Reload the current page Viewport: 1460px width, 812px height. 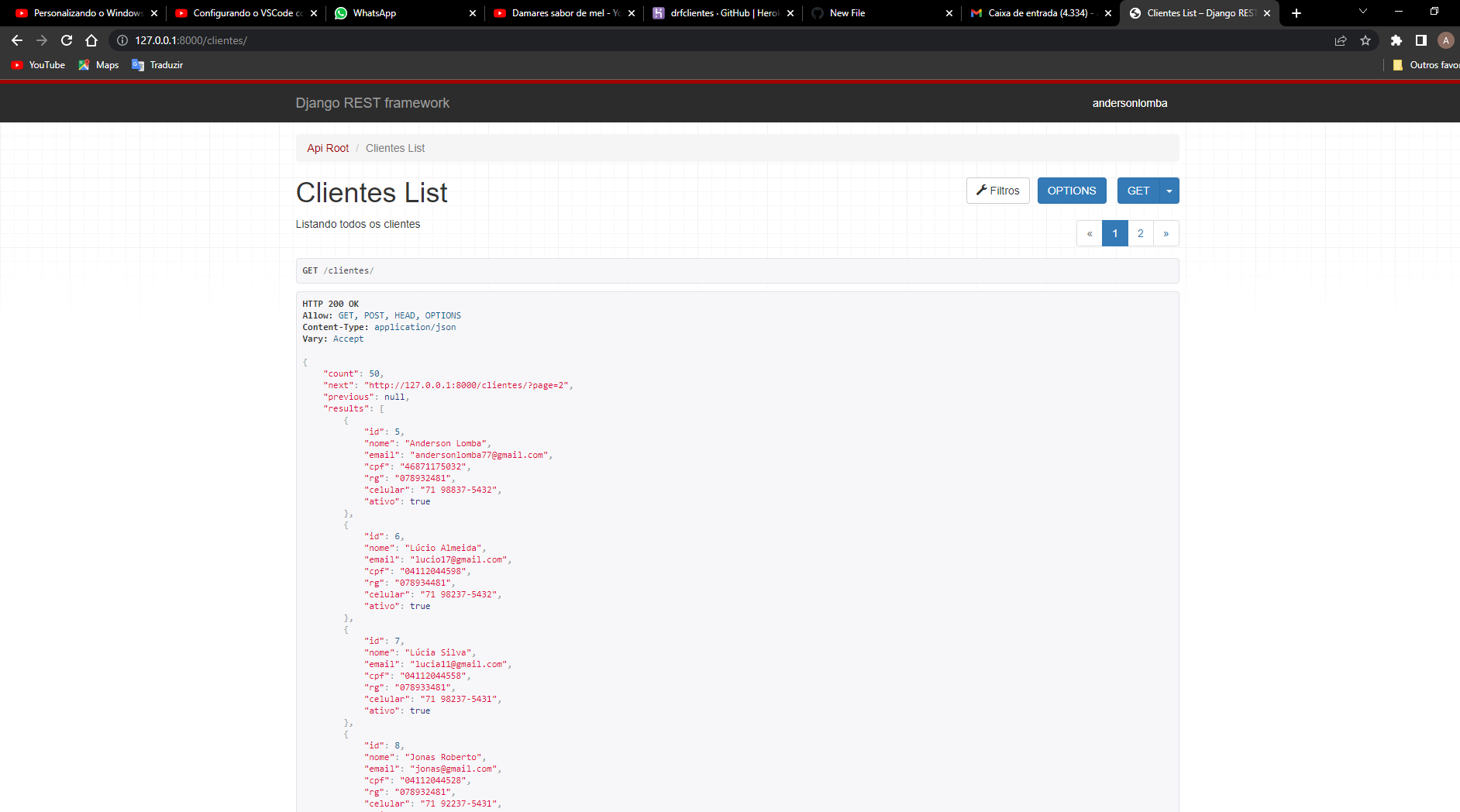point(67,40)
